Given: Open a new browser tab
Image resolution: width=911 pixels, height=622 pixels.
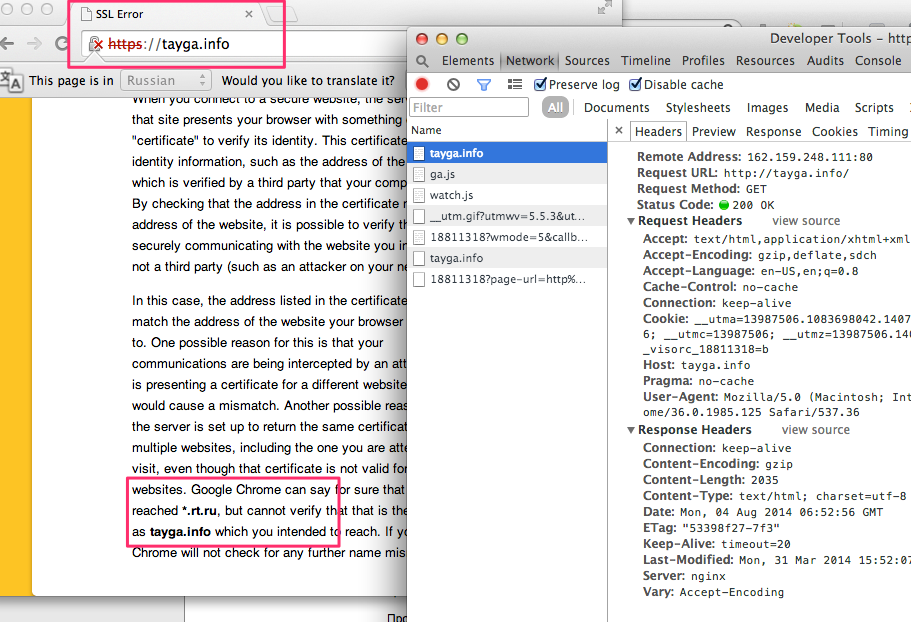Looking at the screenshot, I should point(280,15).
